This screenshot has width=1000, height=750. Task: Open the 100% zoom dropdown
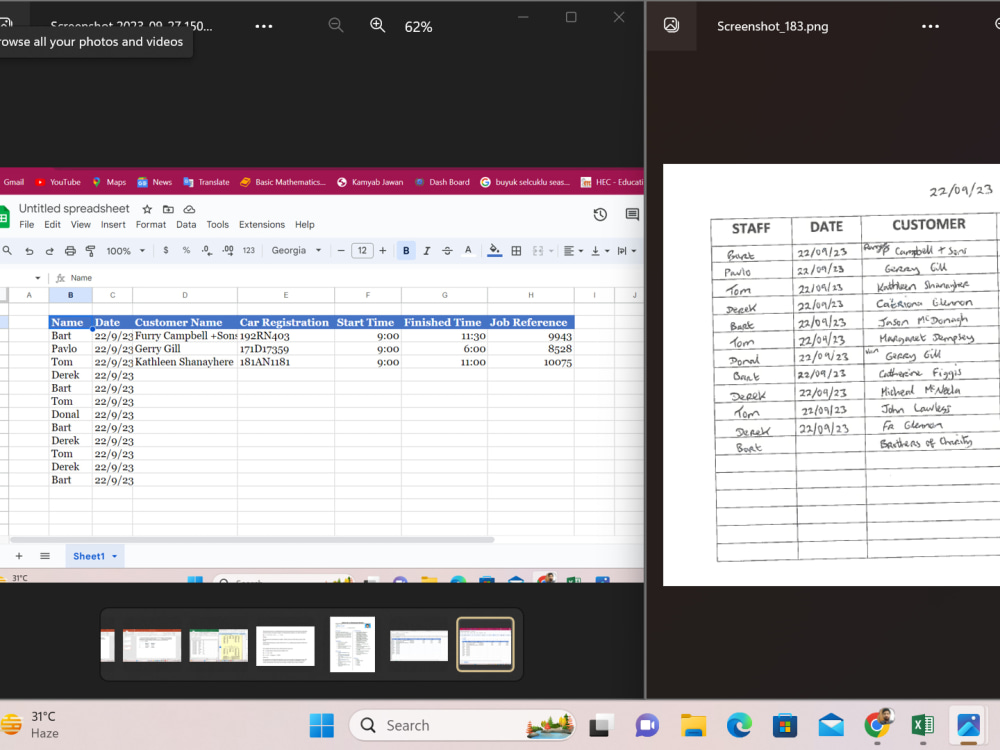pos(126,251)
